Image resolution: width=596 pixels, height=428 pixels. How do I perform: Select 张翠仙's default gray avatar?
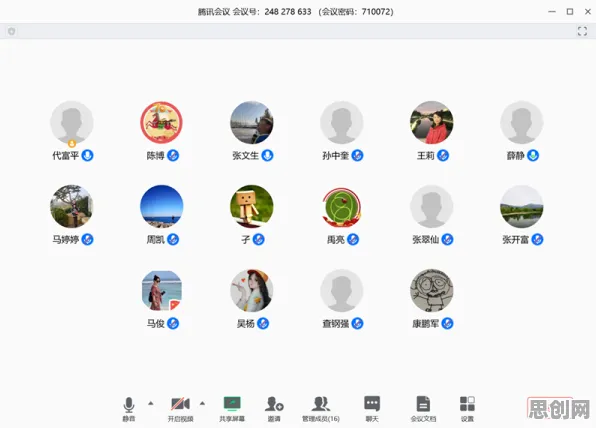click(431, 206)
